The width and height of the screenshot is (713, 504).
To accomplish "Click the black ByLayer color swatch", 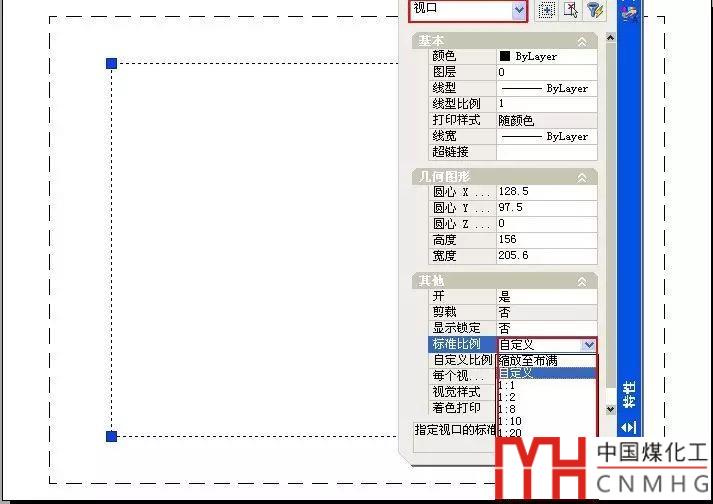I will [x=505, y=56].
